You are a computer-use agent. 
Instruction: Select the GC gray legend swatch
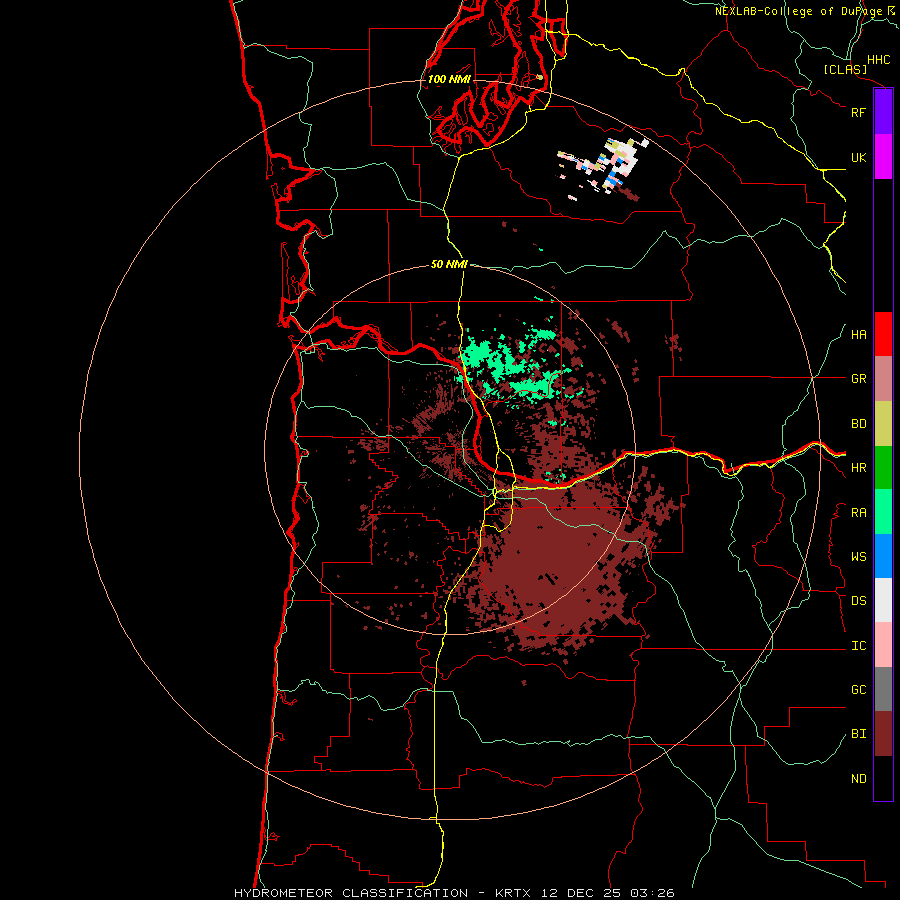(x=883, y=689)
